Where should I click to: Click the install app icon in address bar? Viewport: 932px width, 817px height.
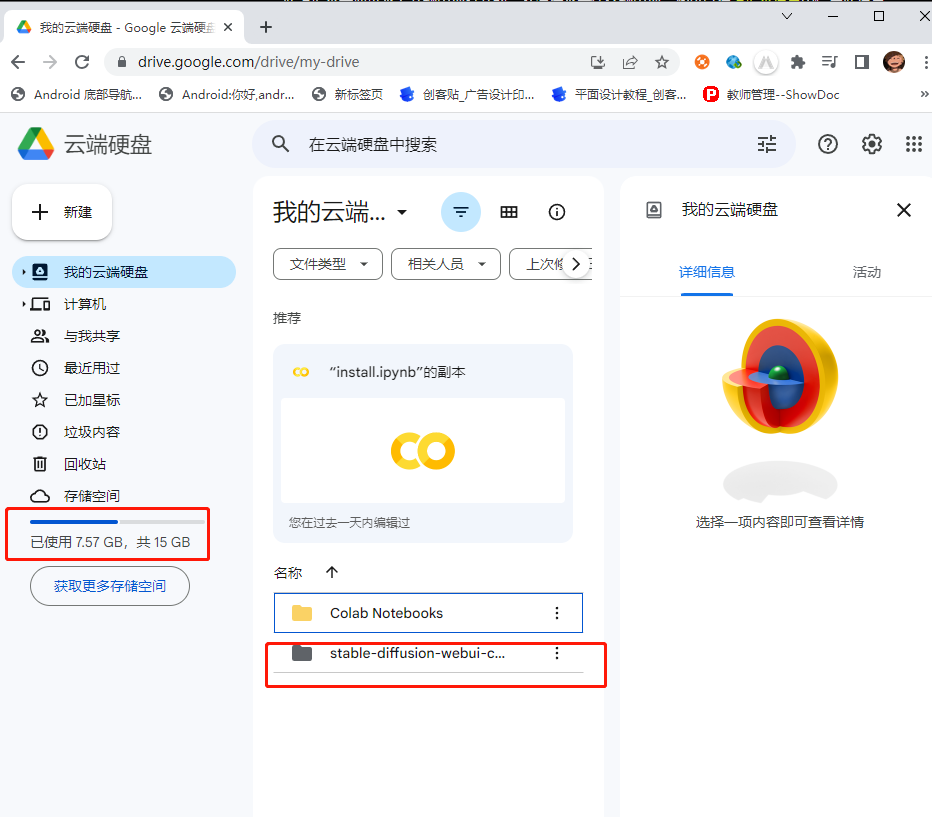[x=598, y=62]
